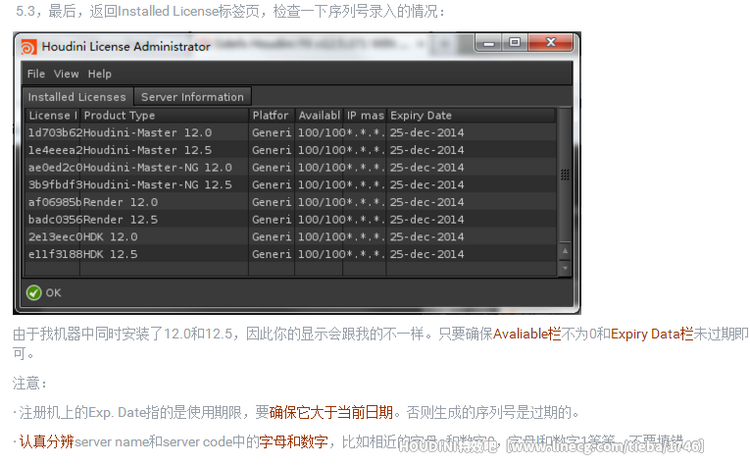Click the Platform column header

pyautogui.click(x=271, y=115)
